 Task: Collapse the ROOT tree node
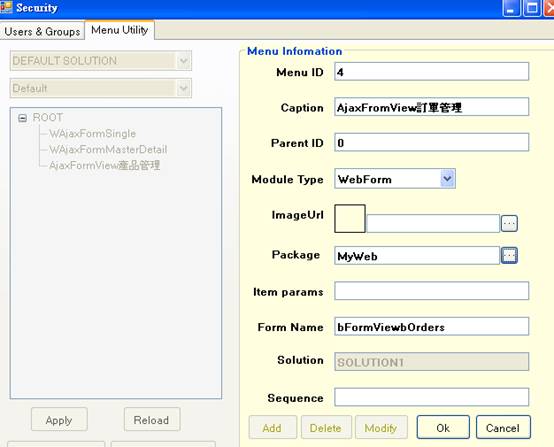point(23,118)
